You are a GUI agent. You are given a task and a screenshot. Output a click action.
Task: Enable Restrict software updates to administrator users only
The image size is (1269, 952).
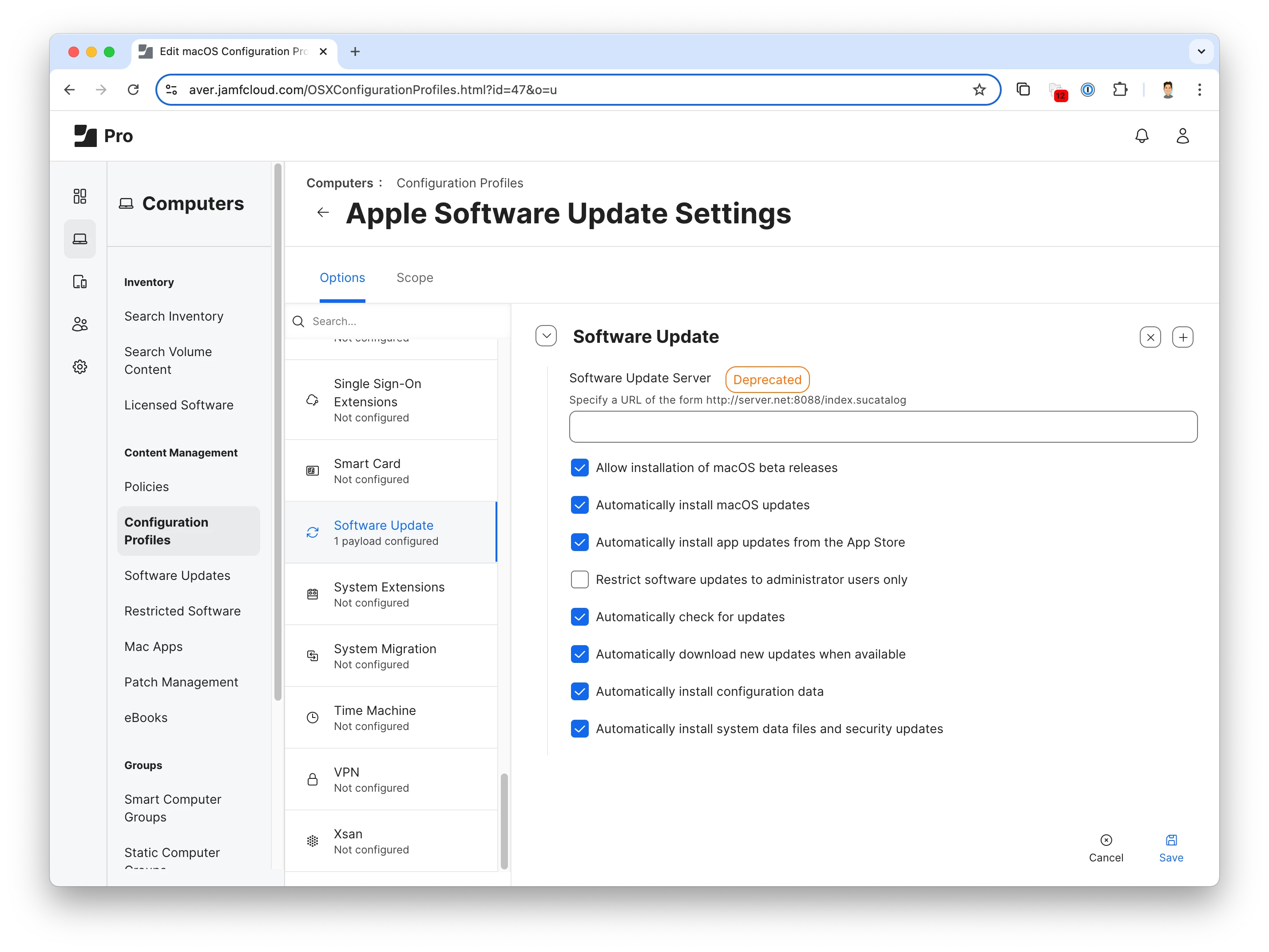coord(579,579)
